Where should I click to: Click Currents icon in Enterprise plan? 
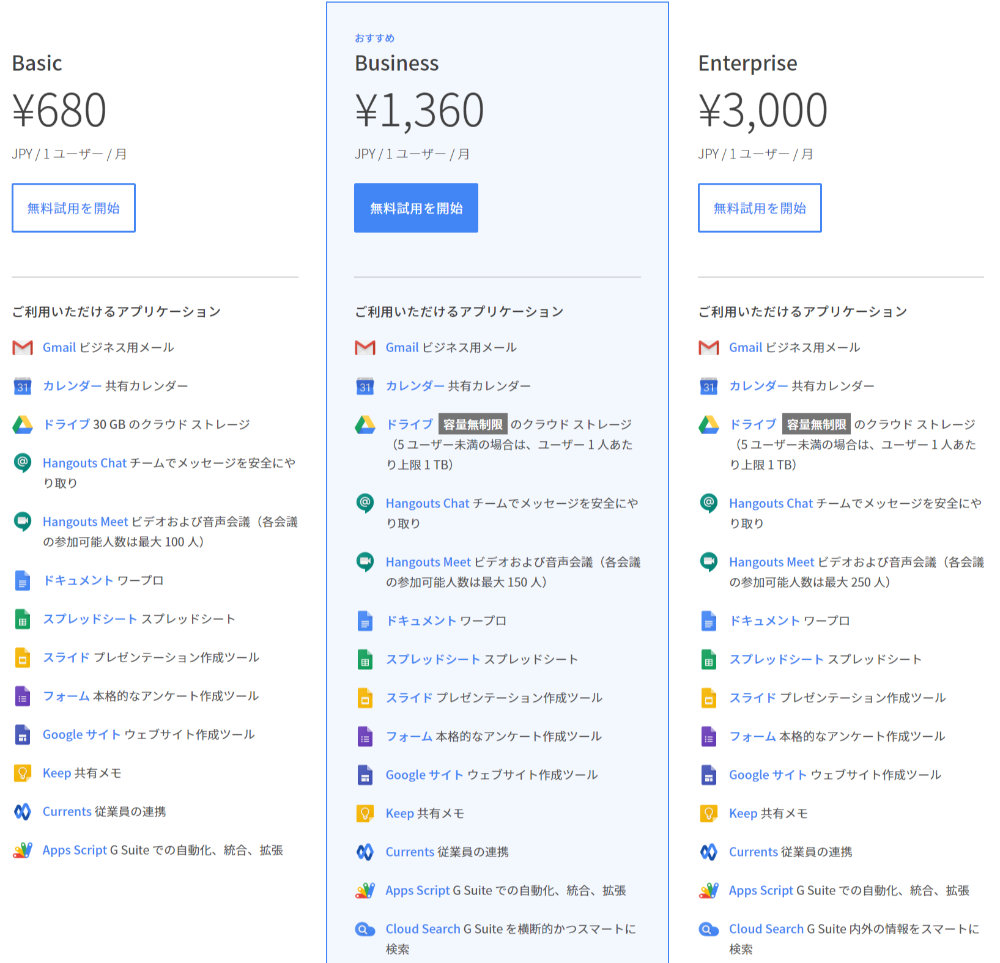pos(709,852)
